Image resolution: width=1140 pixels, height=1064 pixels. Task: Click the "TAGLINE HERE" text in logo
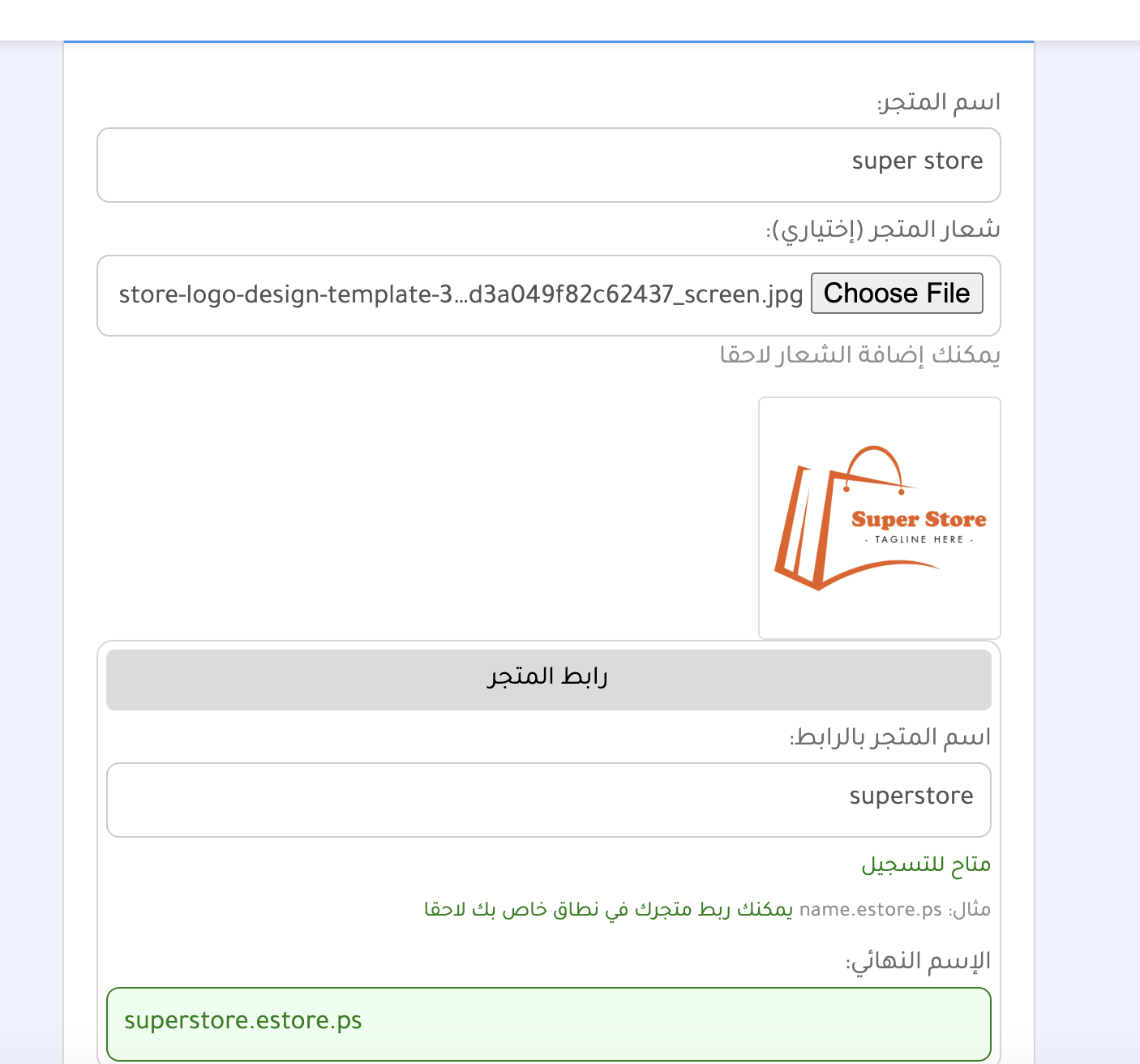[919, 539]
